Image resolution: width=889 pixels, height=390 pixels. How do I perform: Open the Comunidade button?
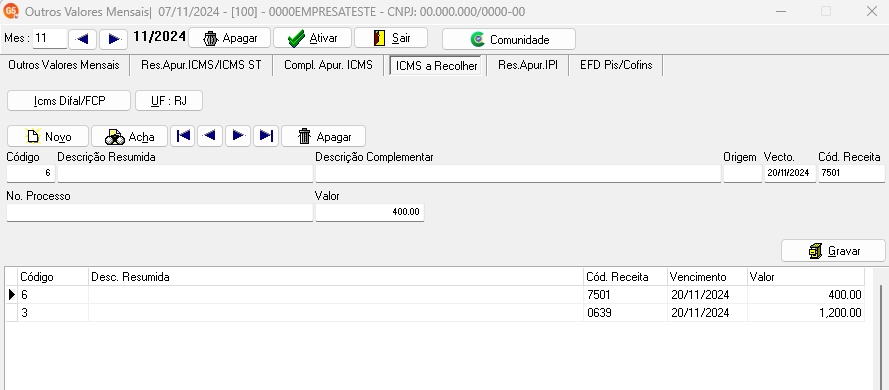pos(509,39)
